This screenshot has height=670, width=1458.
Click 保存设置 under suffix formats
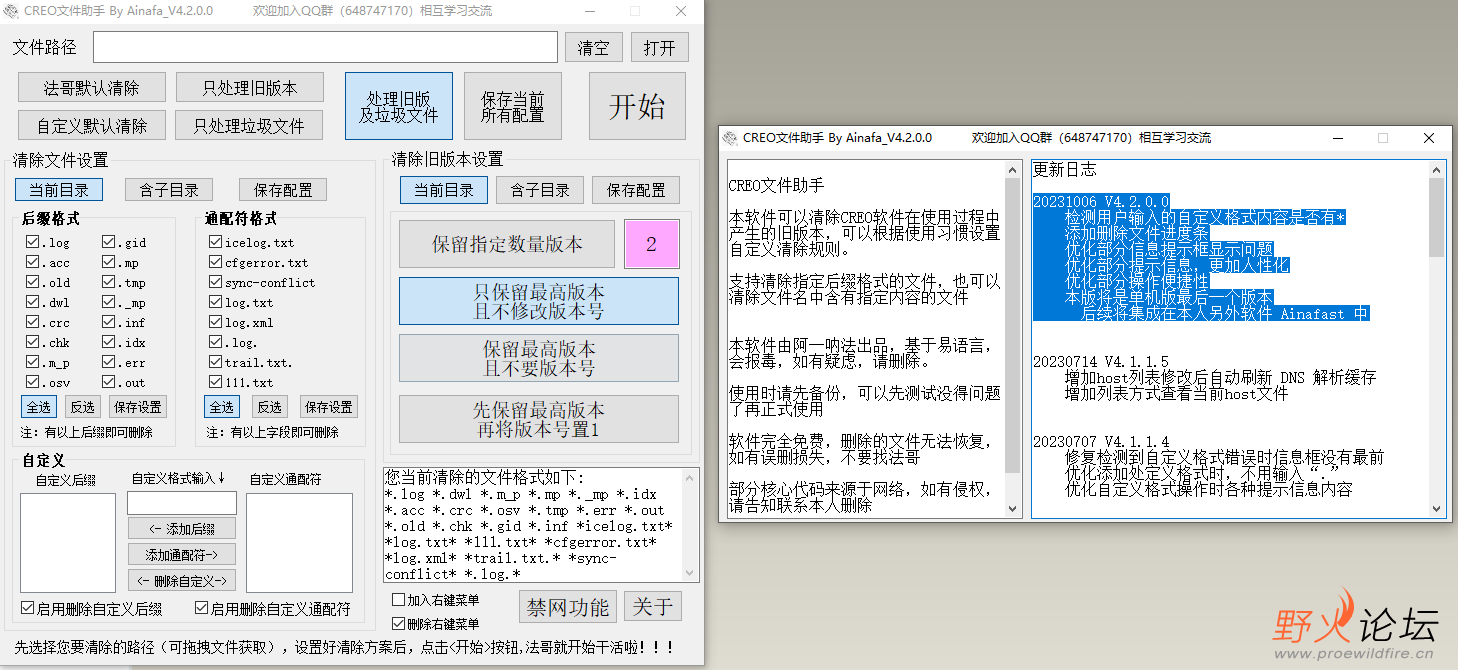137,407
